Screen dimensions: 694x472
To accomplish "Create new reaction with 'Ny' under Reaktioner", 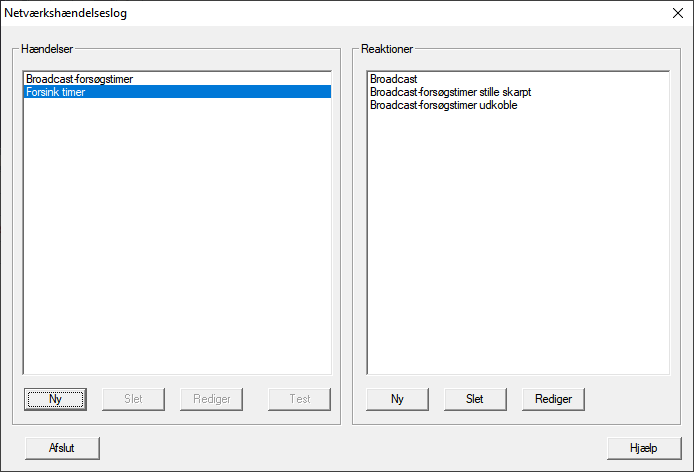I will coord(397,399).
